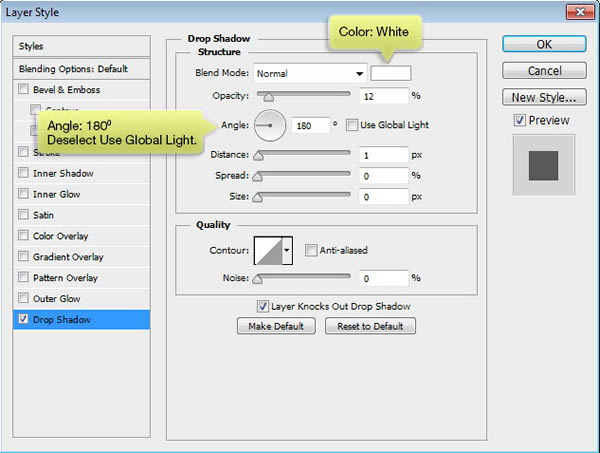Image resolution: width=600 pixels, height=453 pixels.
Task: Click the Spread slider handle
Action: pos(258,177)
